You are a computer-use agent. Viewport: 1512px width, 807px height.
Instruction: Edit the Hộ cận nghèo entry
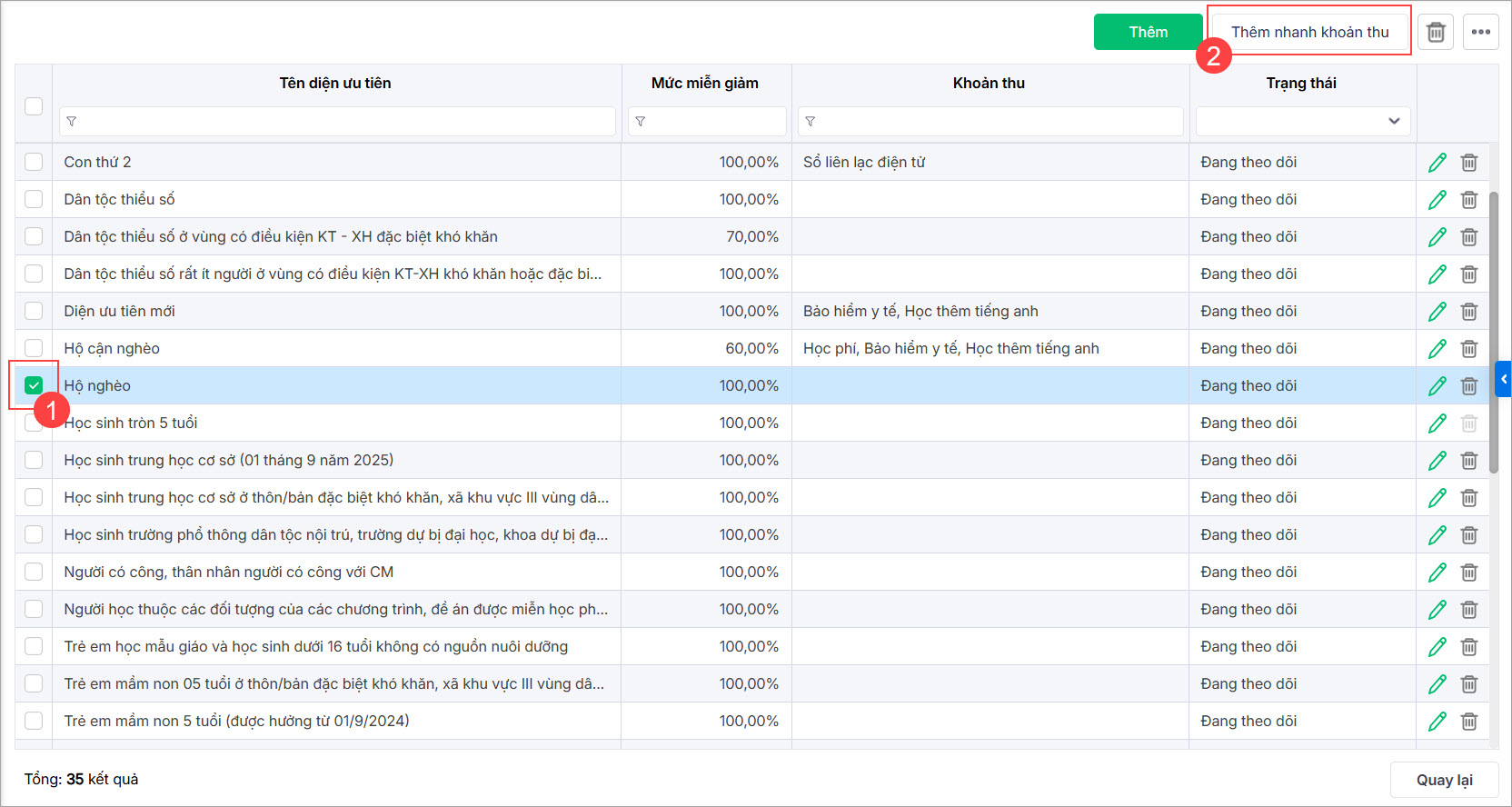click(1437, 349)
